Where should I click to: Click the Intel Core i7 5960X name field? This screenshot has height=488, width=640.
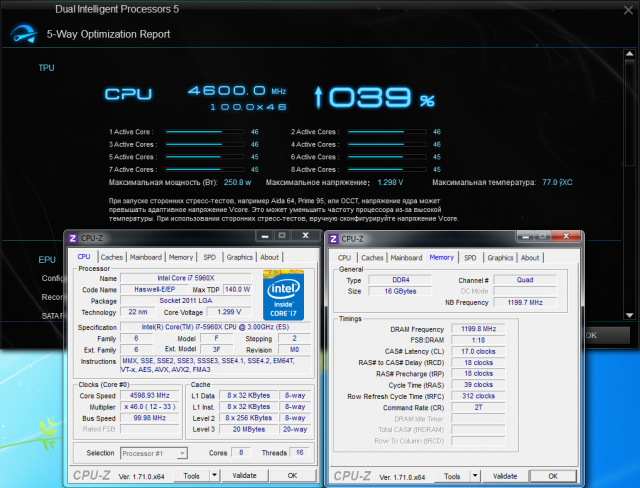(186, 278)
